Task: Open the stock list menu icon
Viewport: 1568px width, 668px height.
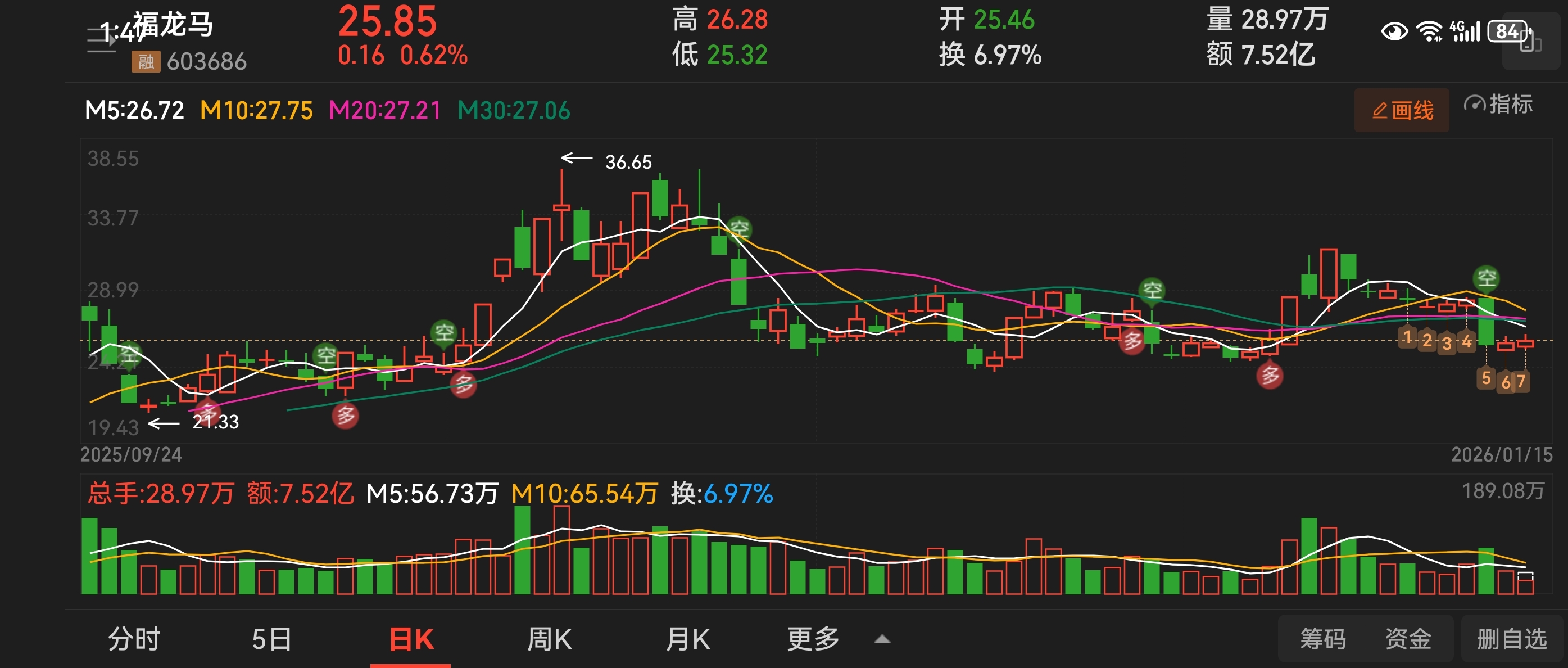Action: 101,40
